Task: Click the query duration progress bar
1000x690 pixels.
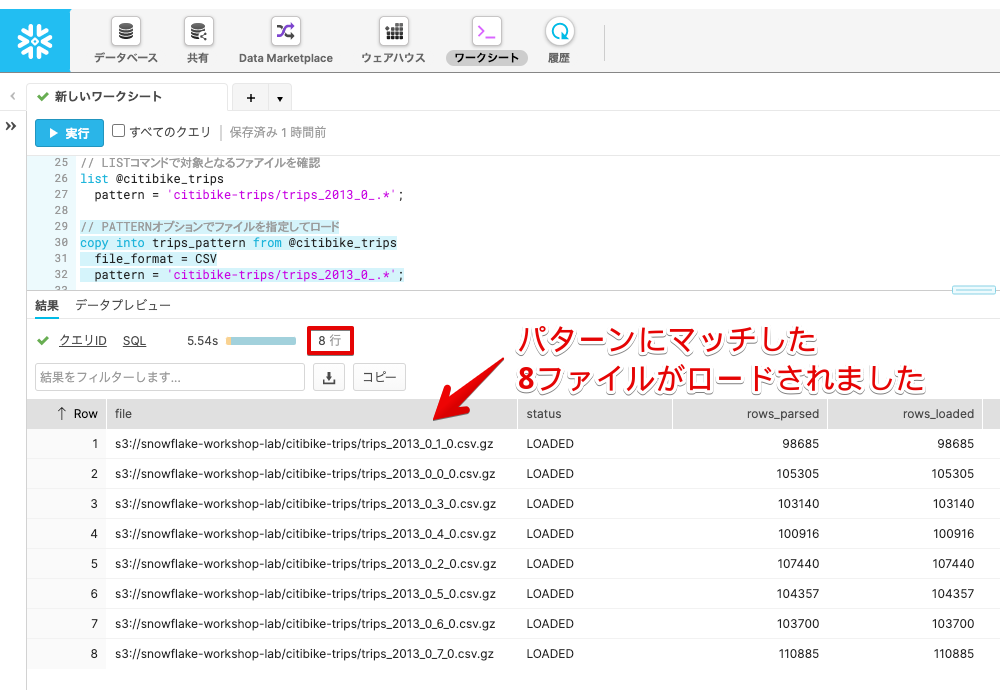Action: 261,341
